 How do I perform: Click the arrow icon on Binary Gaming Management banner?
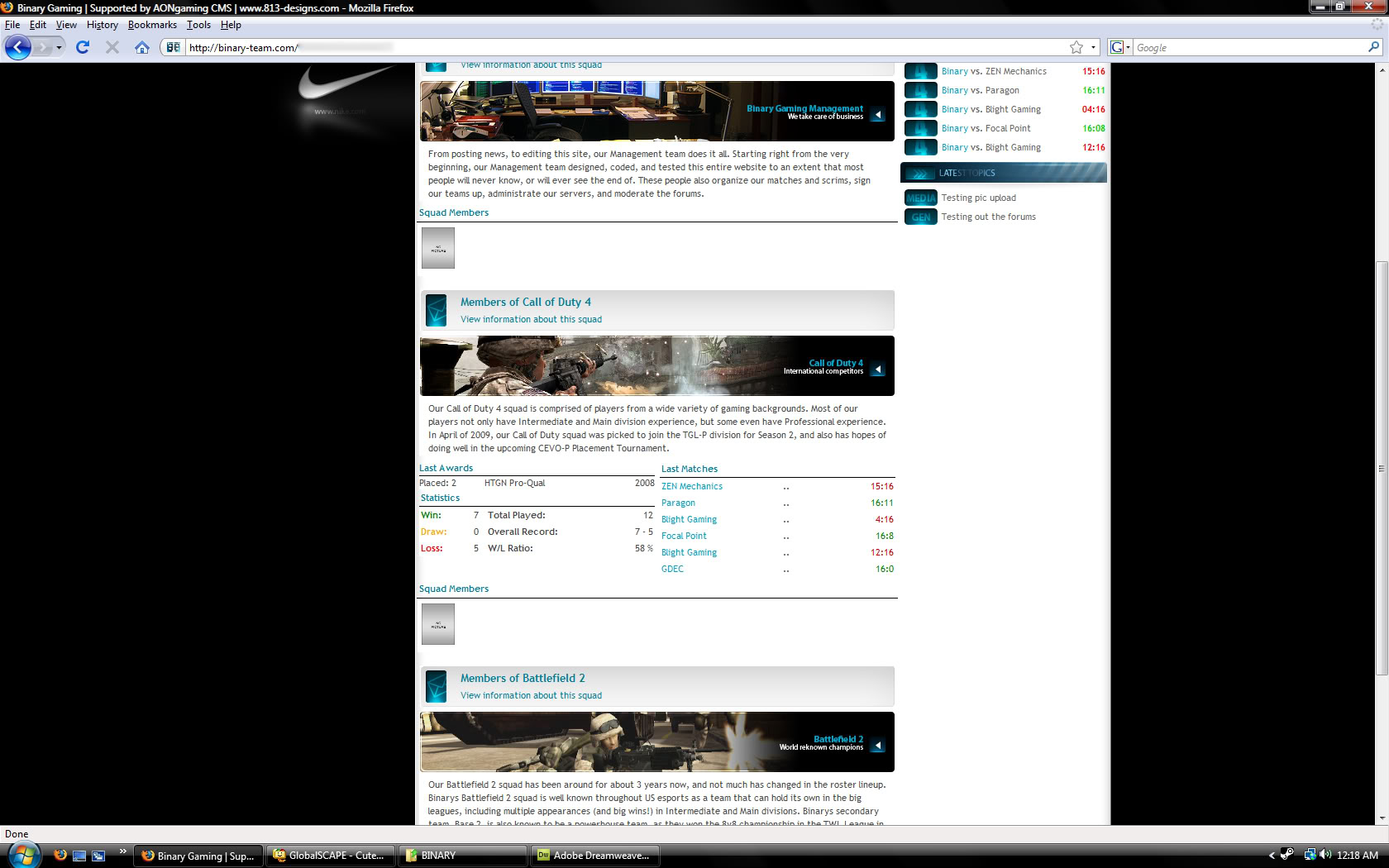point(878,115)
